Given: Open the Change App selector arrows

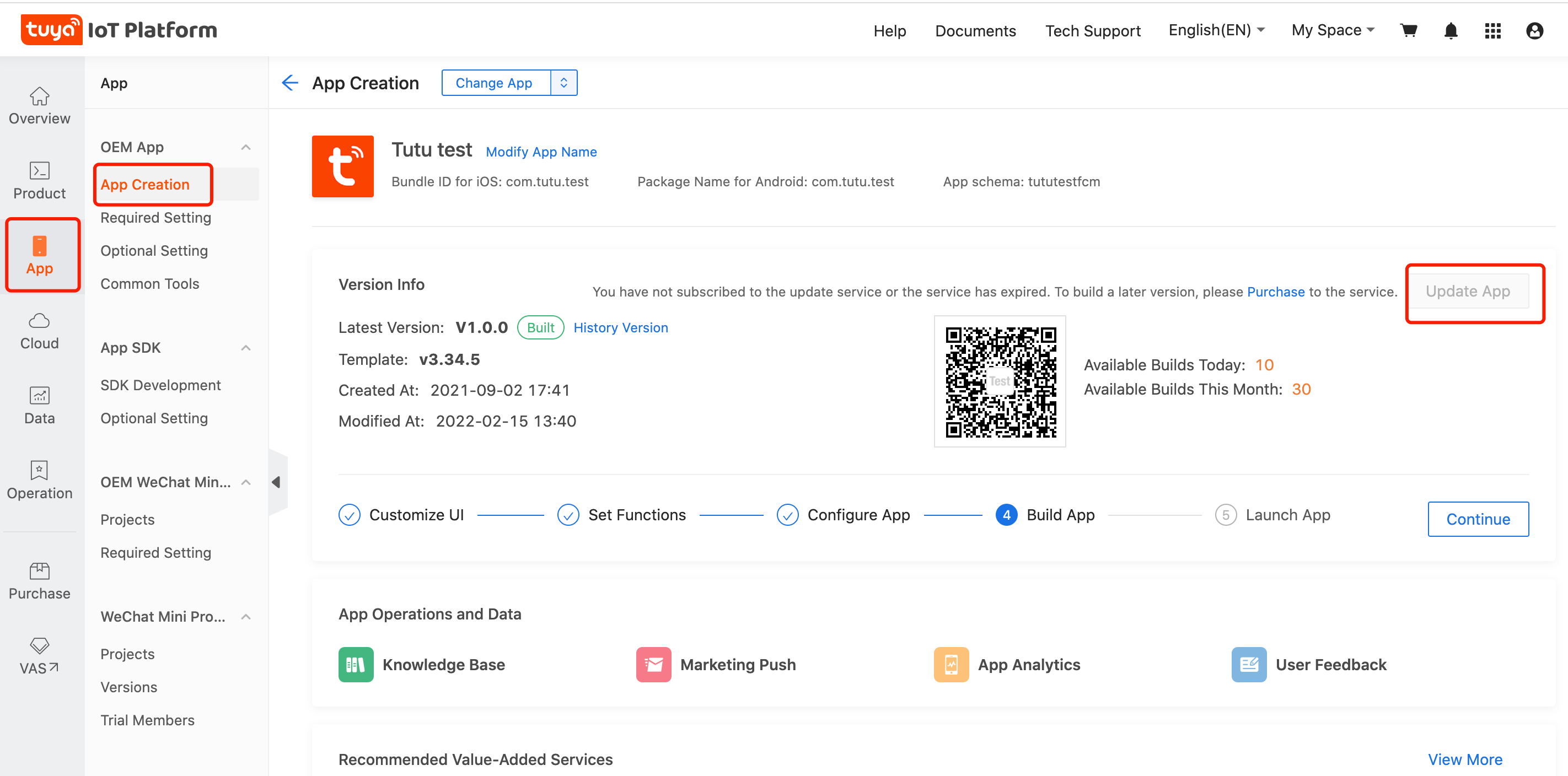Looking at the screenshot, I should tap(563, 83).
